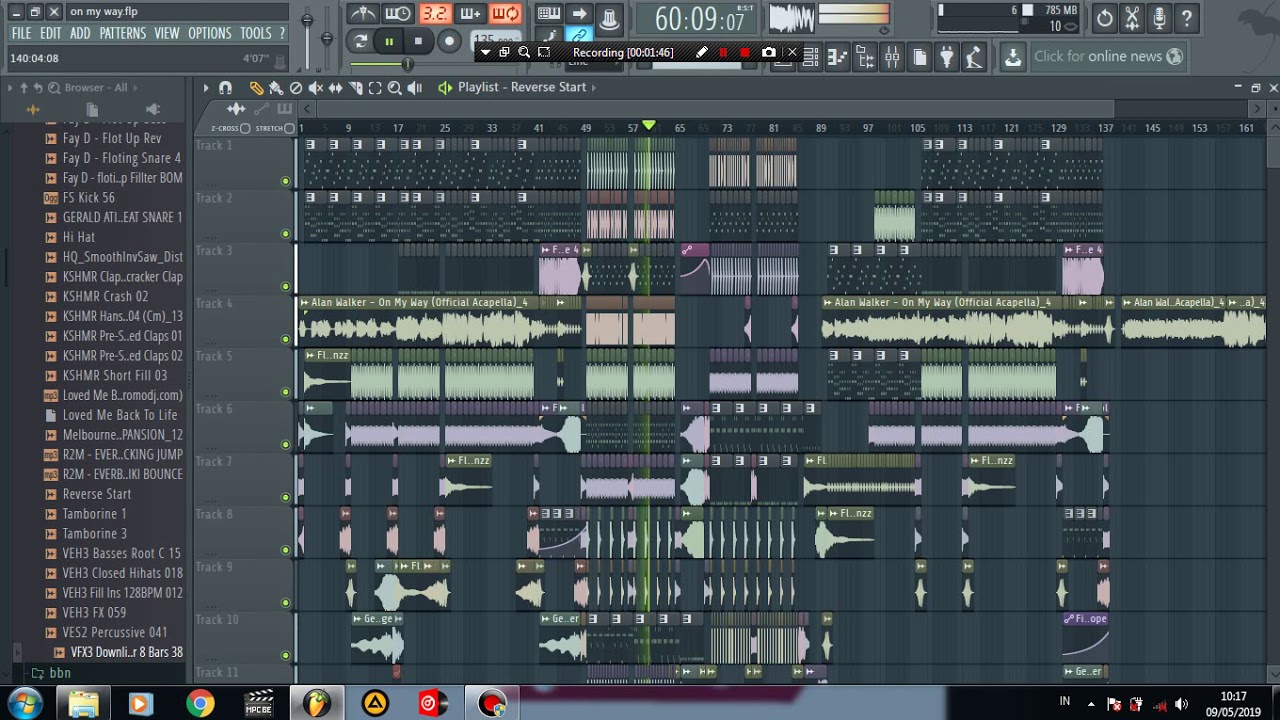Screen dimensions: 1280x720
Task: Select the playlist pencil draw tool
Action: 256,88
